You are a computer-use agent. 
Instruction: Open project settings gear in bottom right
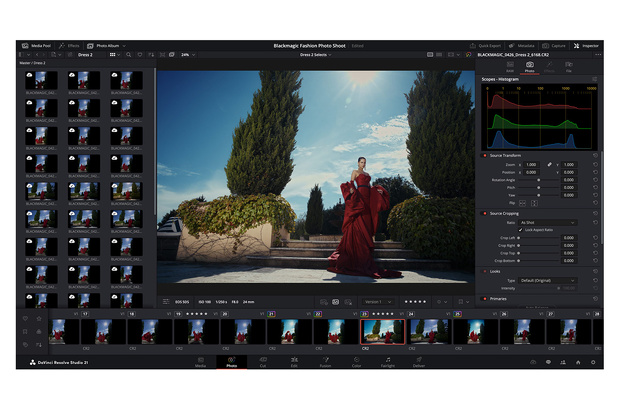[x=593, y=363]
